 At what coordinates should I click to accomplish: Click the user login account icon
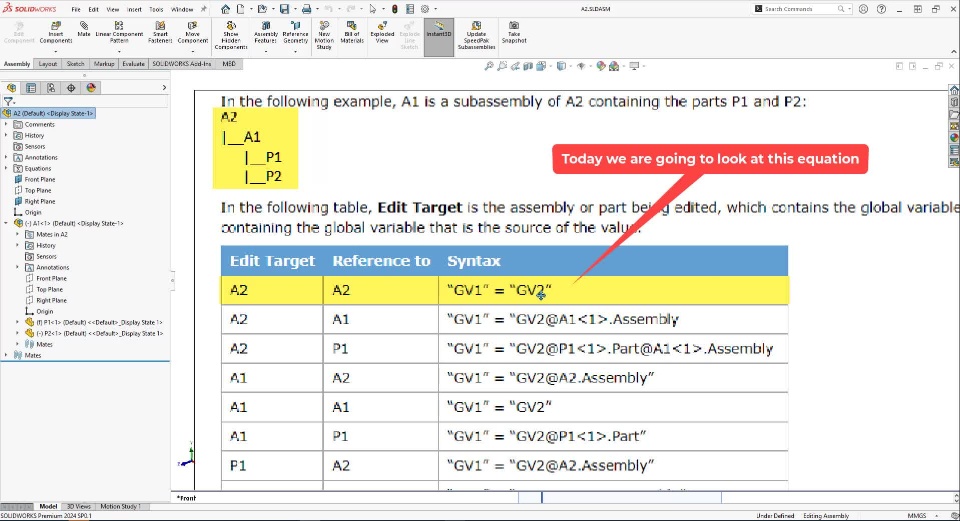(x=863, y=9)
